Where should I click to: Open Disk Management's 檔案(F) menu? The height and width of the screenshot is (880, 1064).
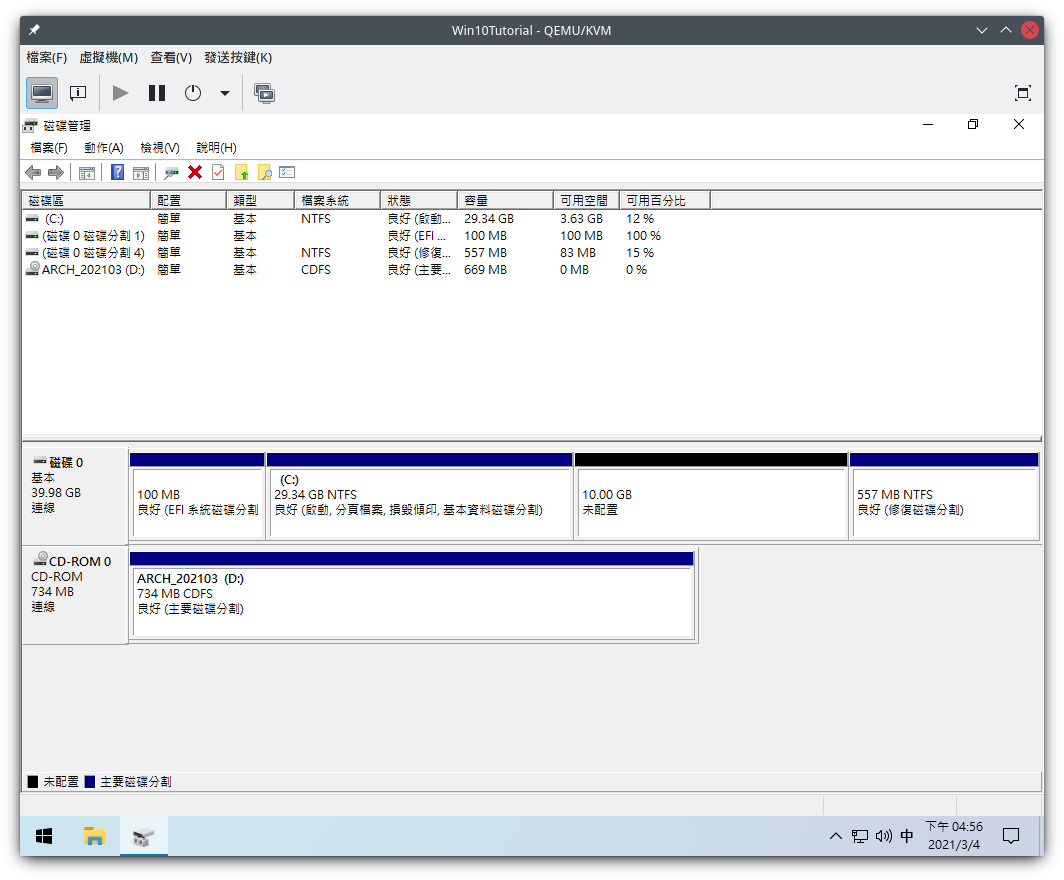(x=49, y=148)
